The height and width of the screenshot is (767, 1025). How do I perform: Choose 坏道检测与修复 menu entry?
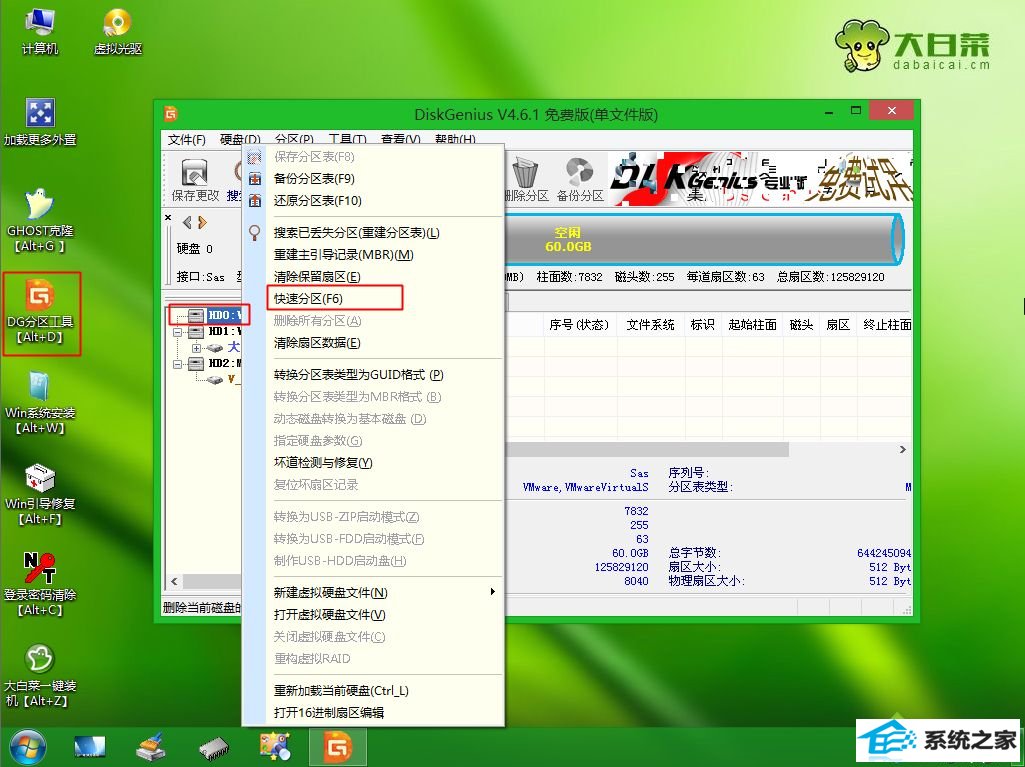click(373, 462)
